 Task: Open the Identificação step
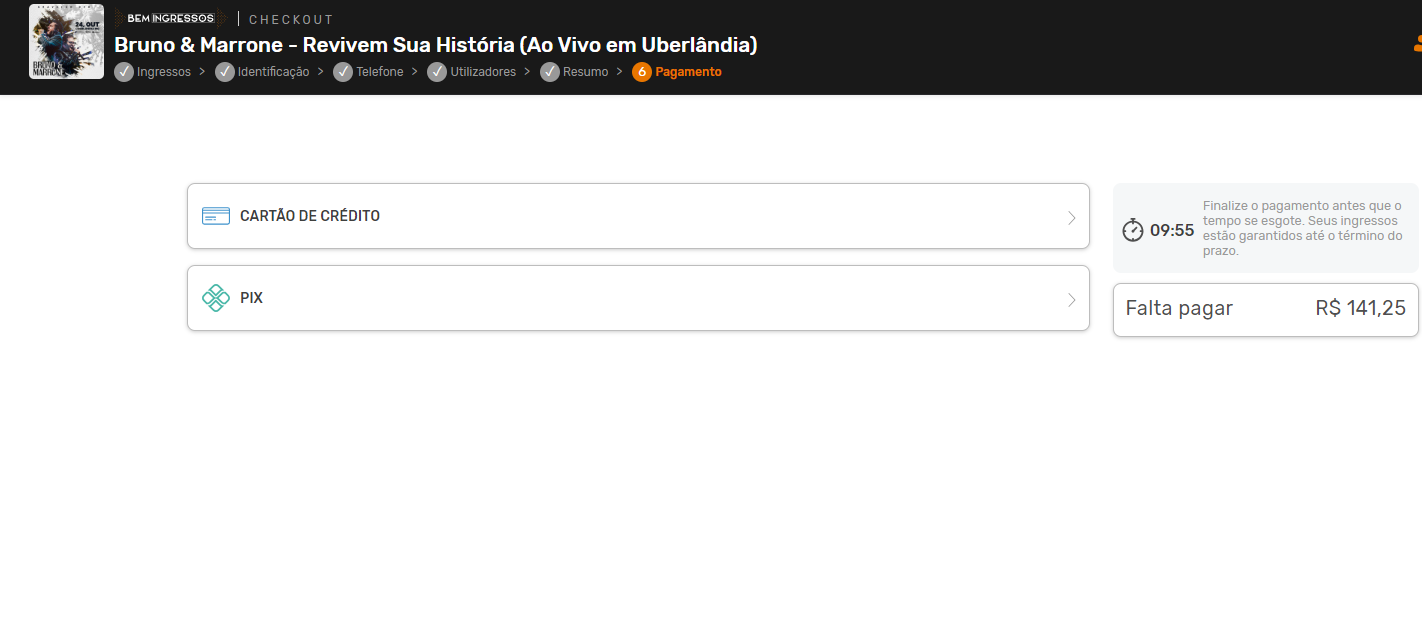tap(274, 72)
